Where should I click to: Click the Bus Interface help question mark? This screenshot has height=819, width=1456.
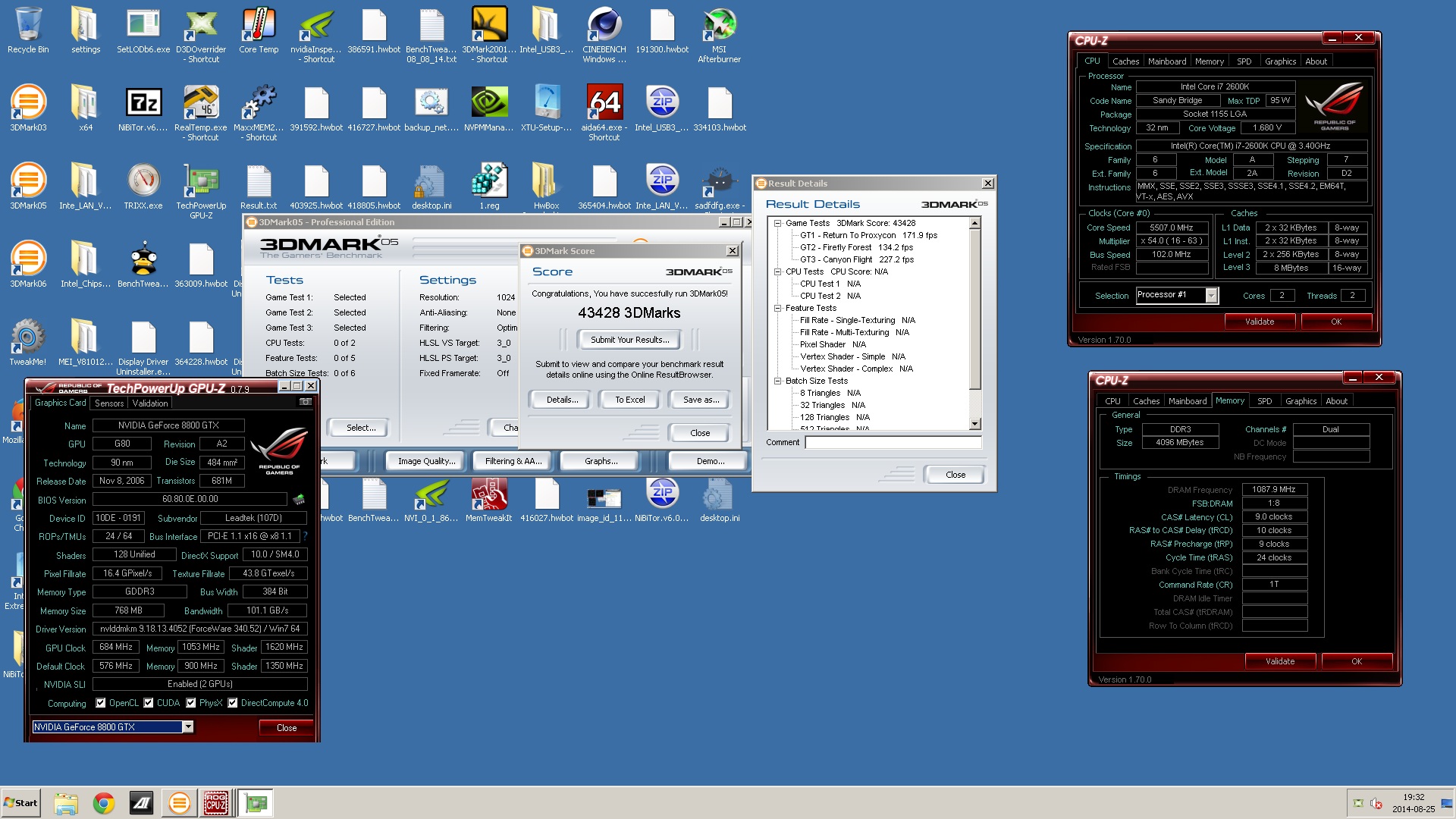(x=305, y=536)
